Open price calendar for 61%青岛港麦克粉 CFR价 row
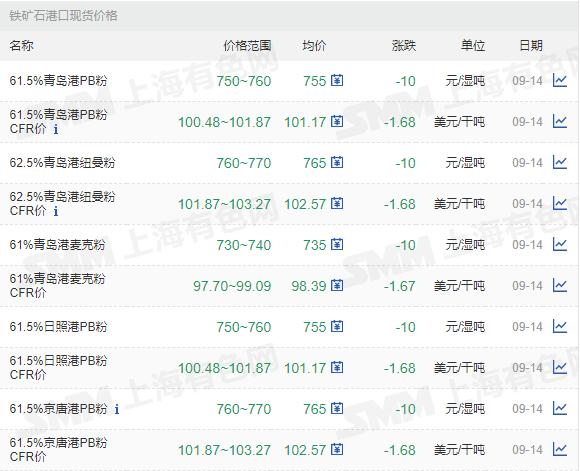The width and height of the screenshot is (580, 471). click(337, 286)
